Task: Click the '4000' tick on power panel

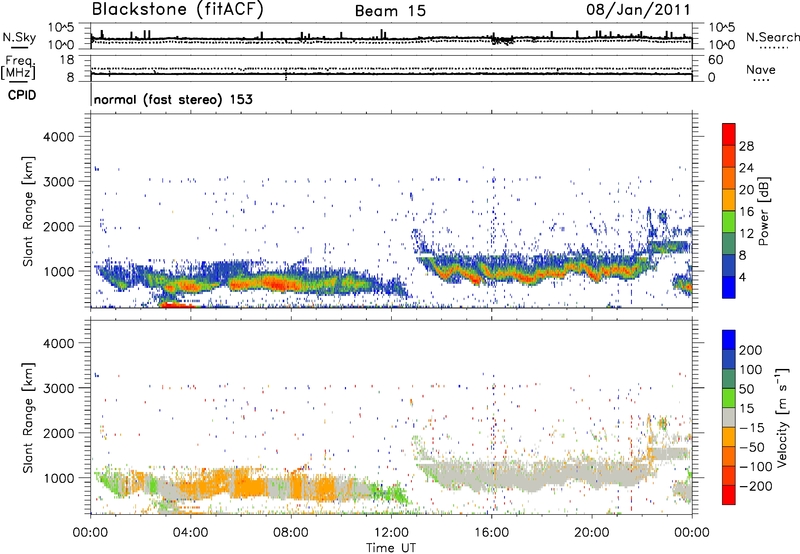Action: coord(58,137)
